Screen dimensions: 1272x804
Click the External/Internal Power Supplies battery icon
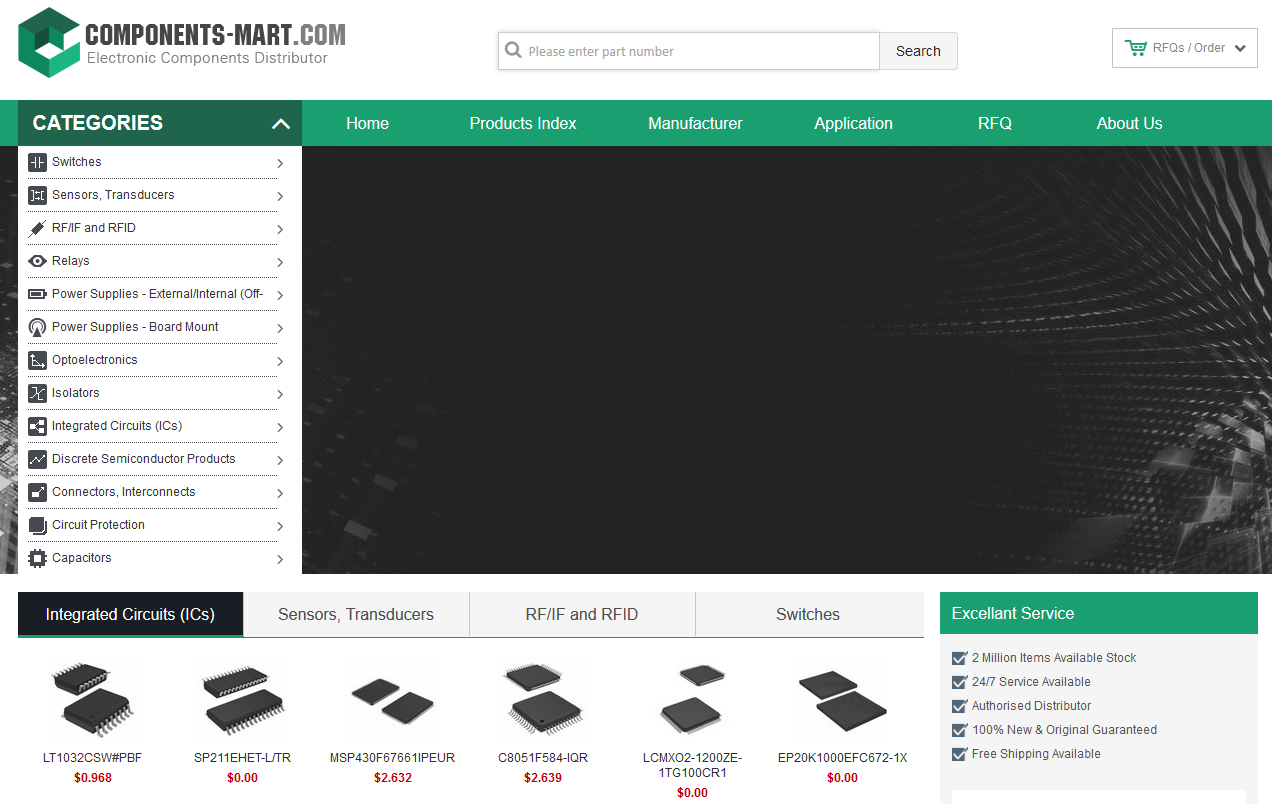tap(37, 294)
